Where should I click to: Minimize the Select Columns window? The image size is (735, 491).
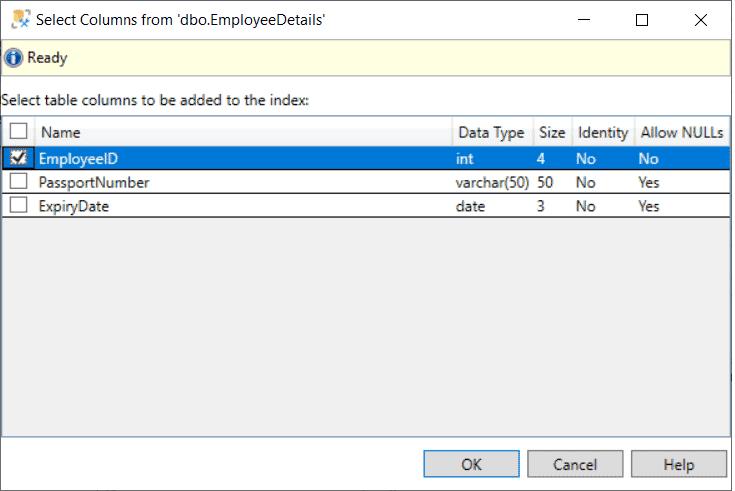click(x=583, y=19)
